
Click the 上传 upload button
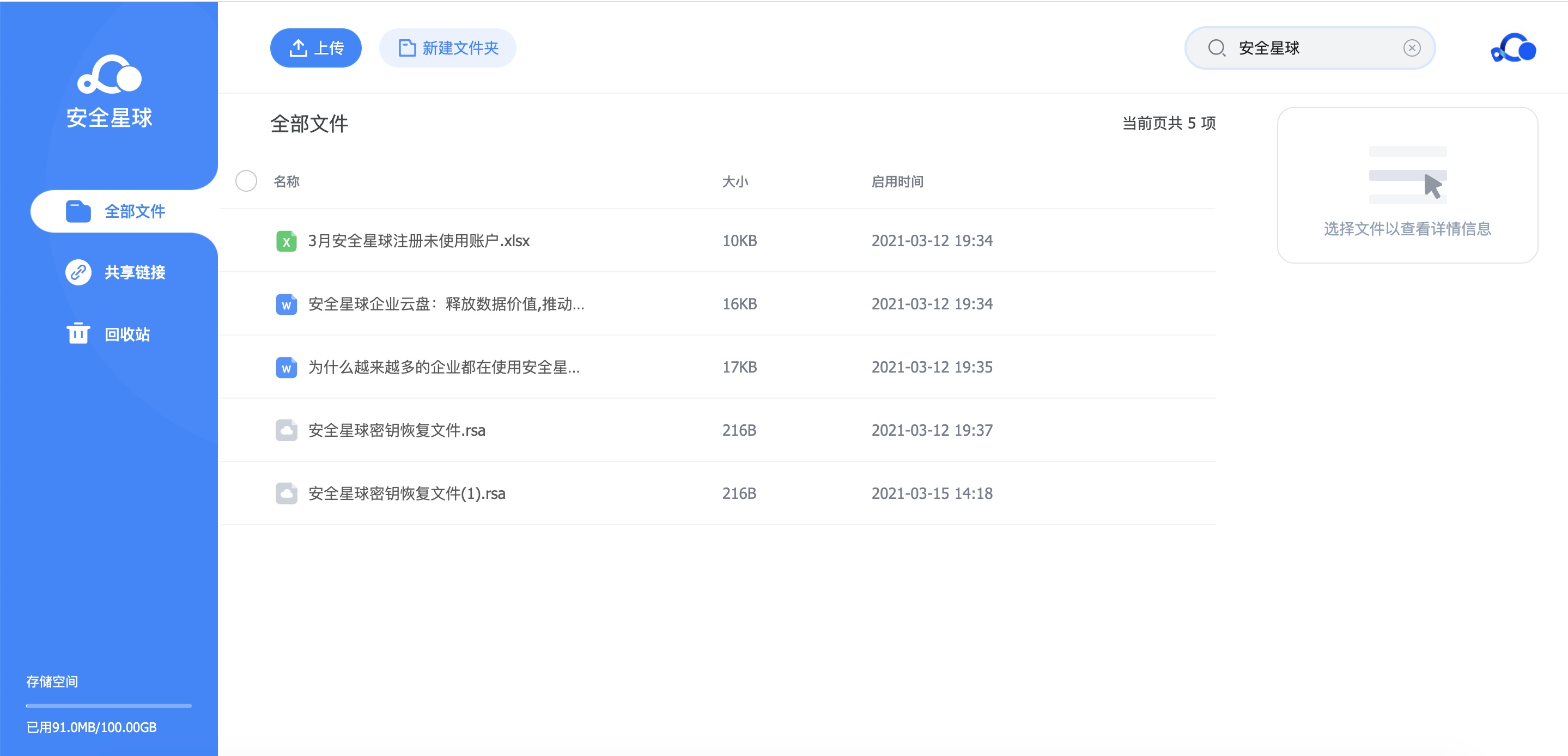pos(316,48)
